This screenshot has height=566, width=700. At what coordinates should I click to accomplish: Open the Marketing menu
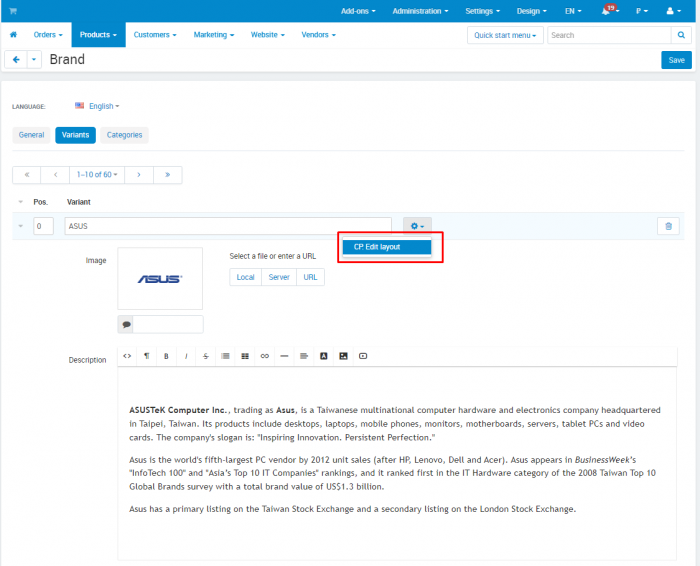coord(214,35)
